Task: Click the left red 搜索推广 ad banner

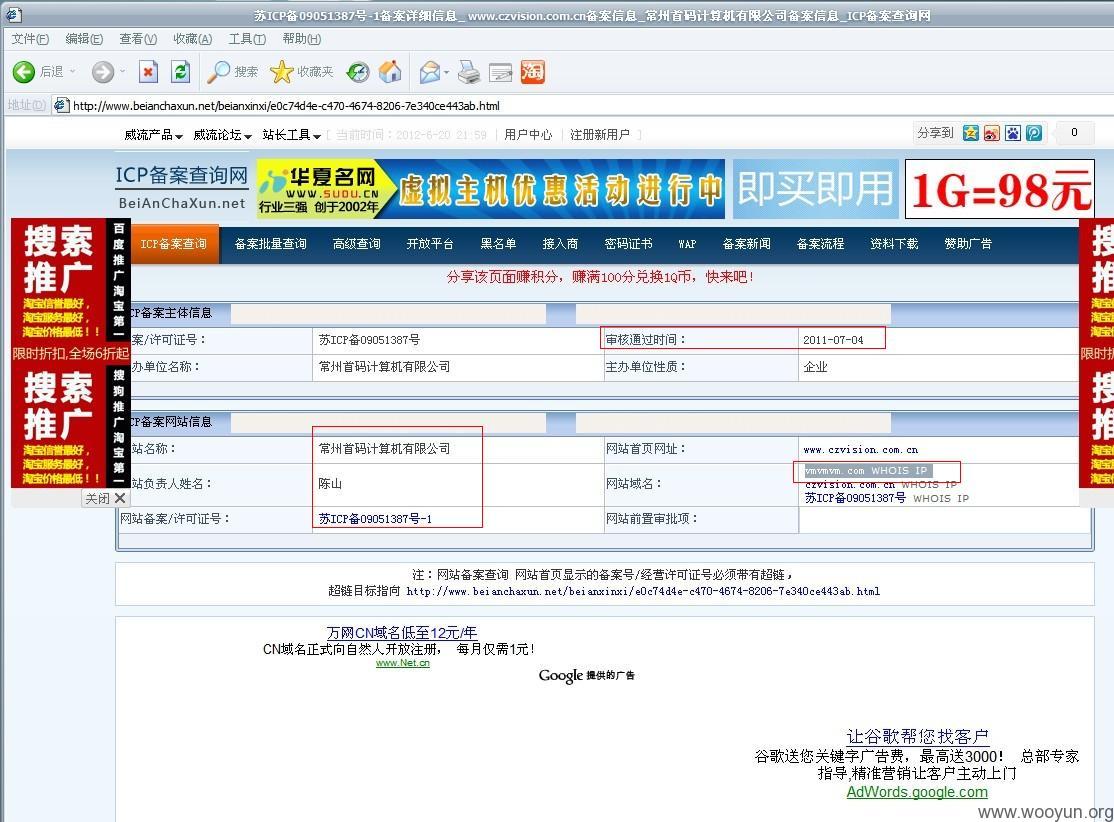Action: point(70,353)
